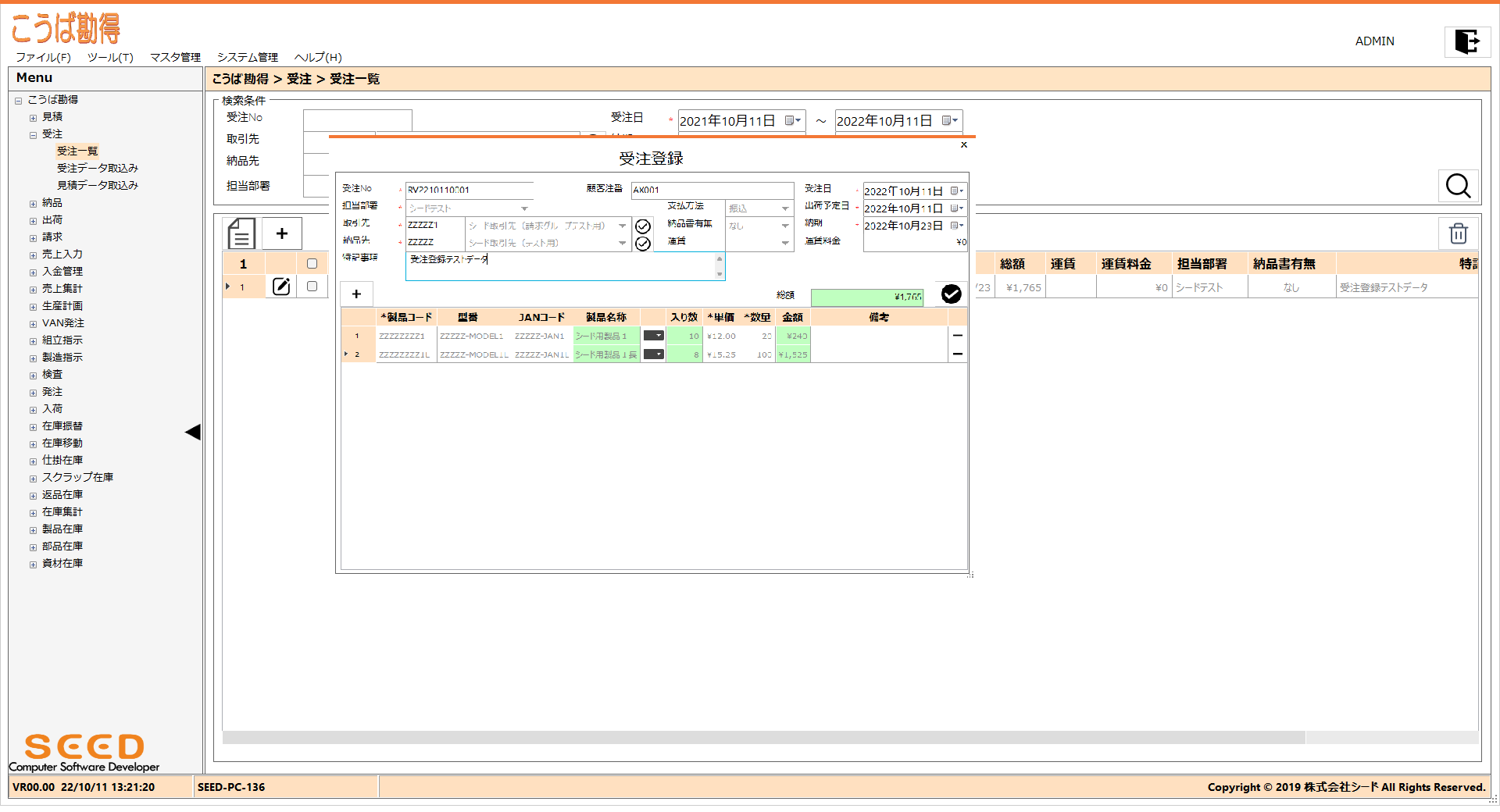1500x812 pixels.
Task: Open the マスタ管理 menu
Action: [x=175, y=57]
